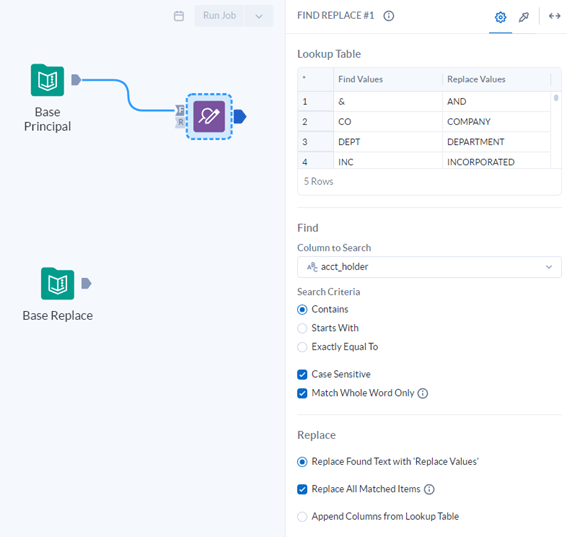Open the Column to Search acct_holder dropdown
The image size is (567, 537).
[429, 267]
